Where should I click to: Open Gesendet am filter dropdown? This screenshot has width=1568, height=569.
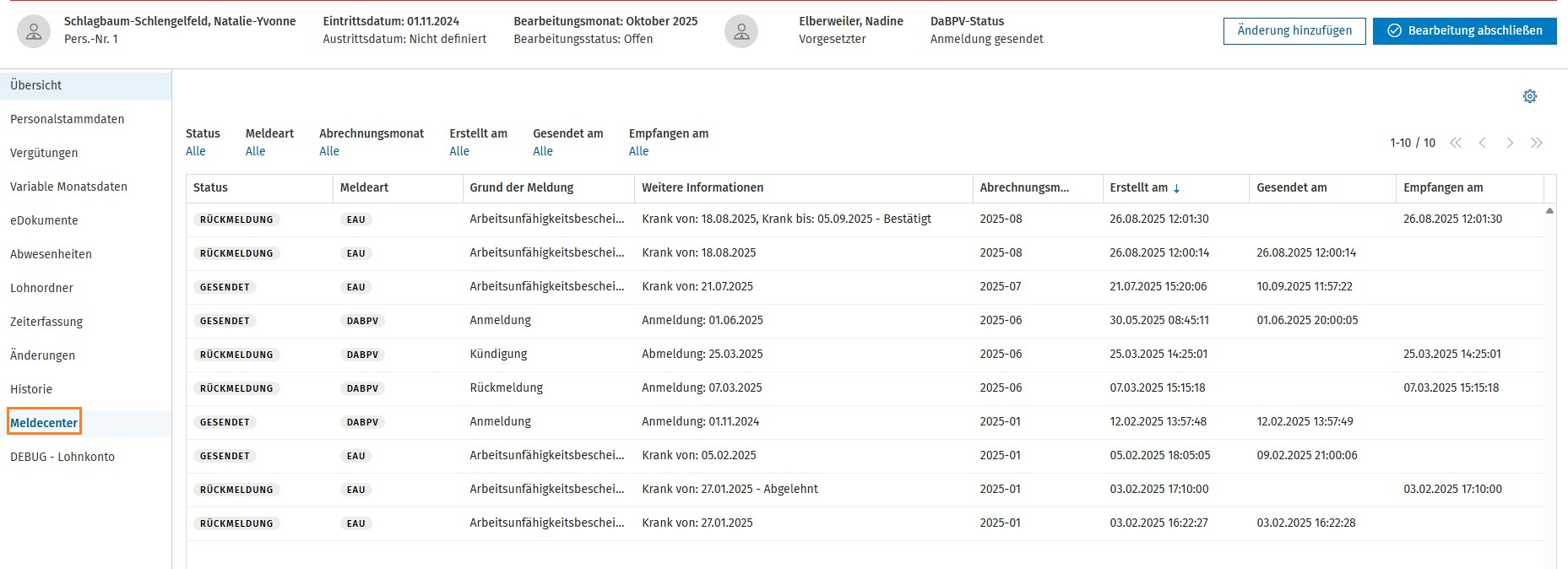542,151
